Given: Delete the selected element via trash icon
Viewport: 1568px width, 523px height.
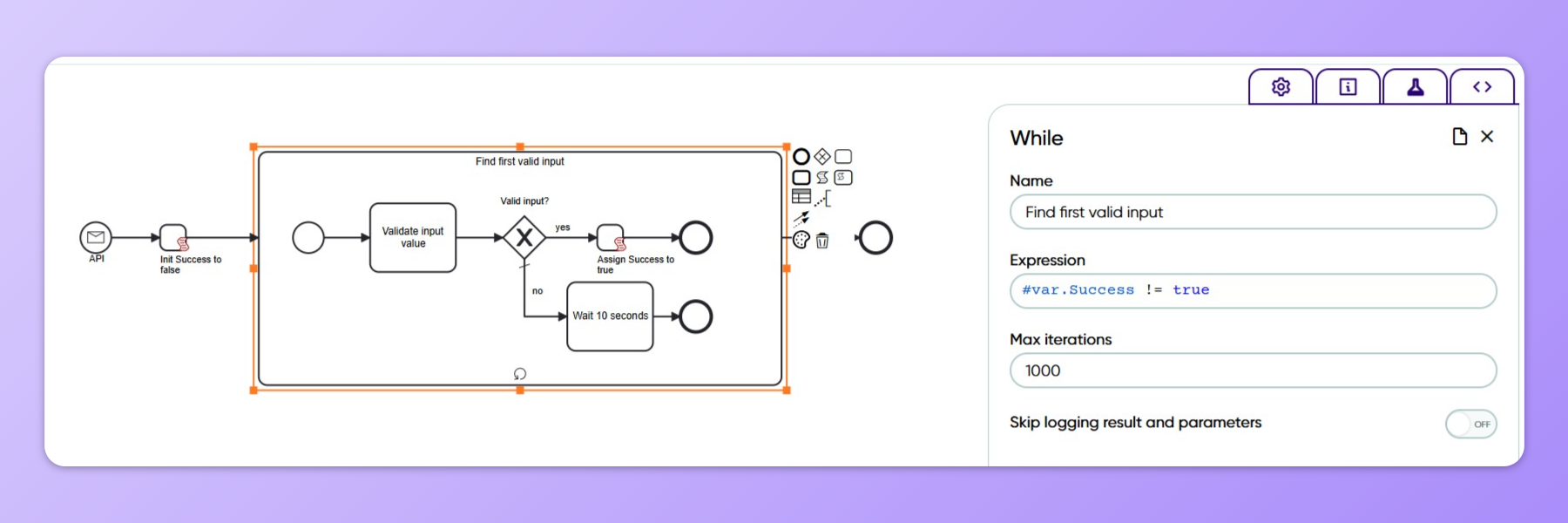Looking at the screenshot, I should pyautogui.click(x=822, y=240).
